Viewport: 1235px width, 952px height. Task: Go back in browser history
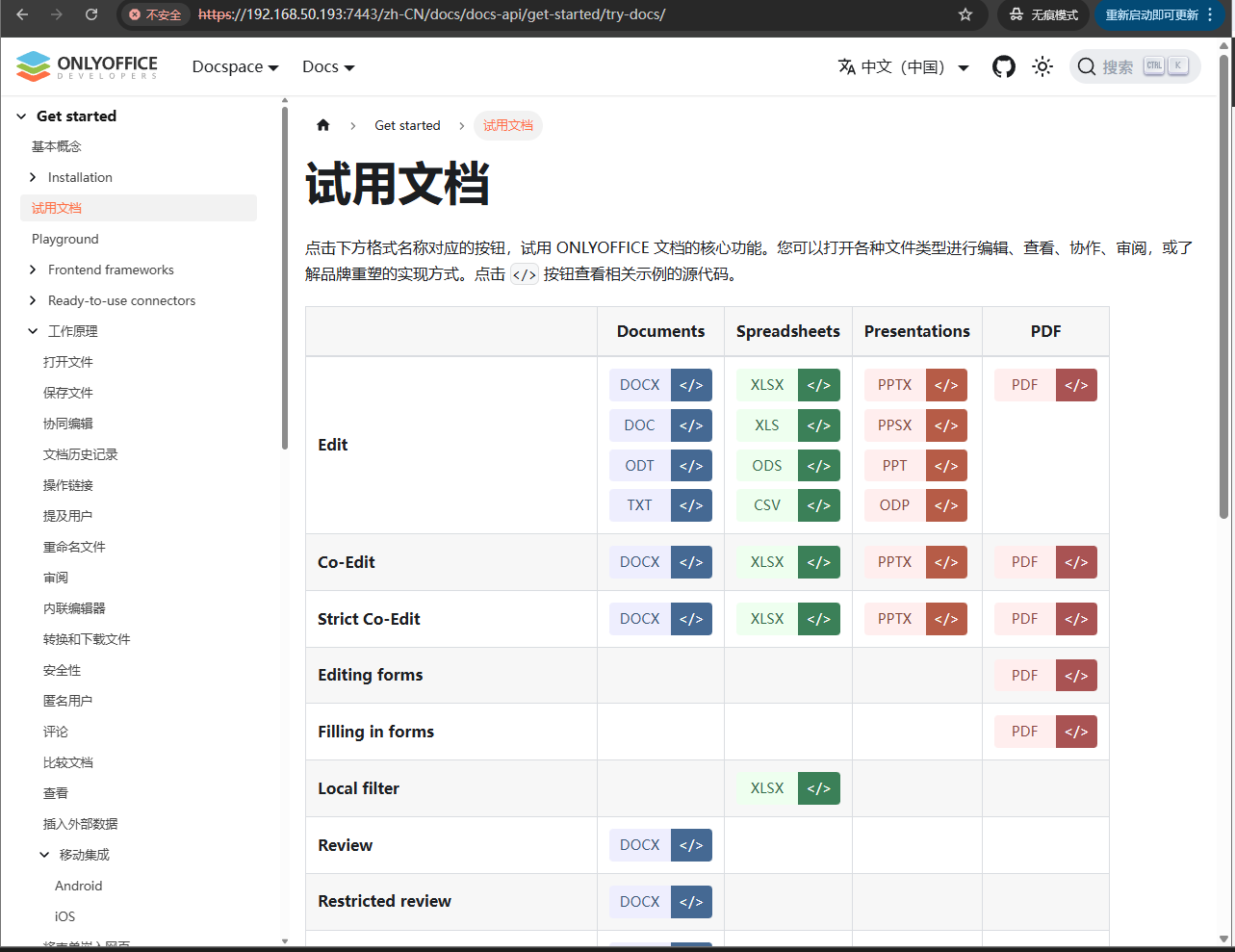pos(22,14)
